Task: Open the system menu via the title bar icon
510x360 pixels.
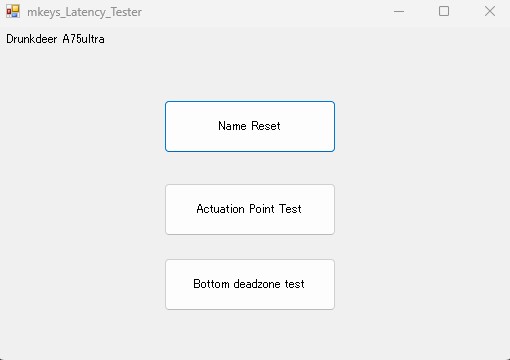Action: pos(13,12)
